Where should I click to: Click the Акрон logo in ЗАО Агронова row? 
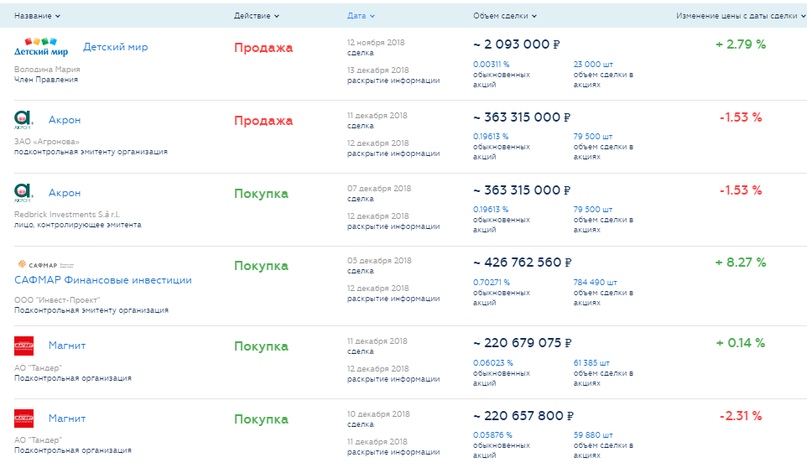(x=23, y=120)
